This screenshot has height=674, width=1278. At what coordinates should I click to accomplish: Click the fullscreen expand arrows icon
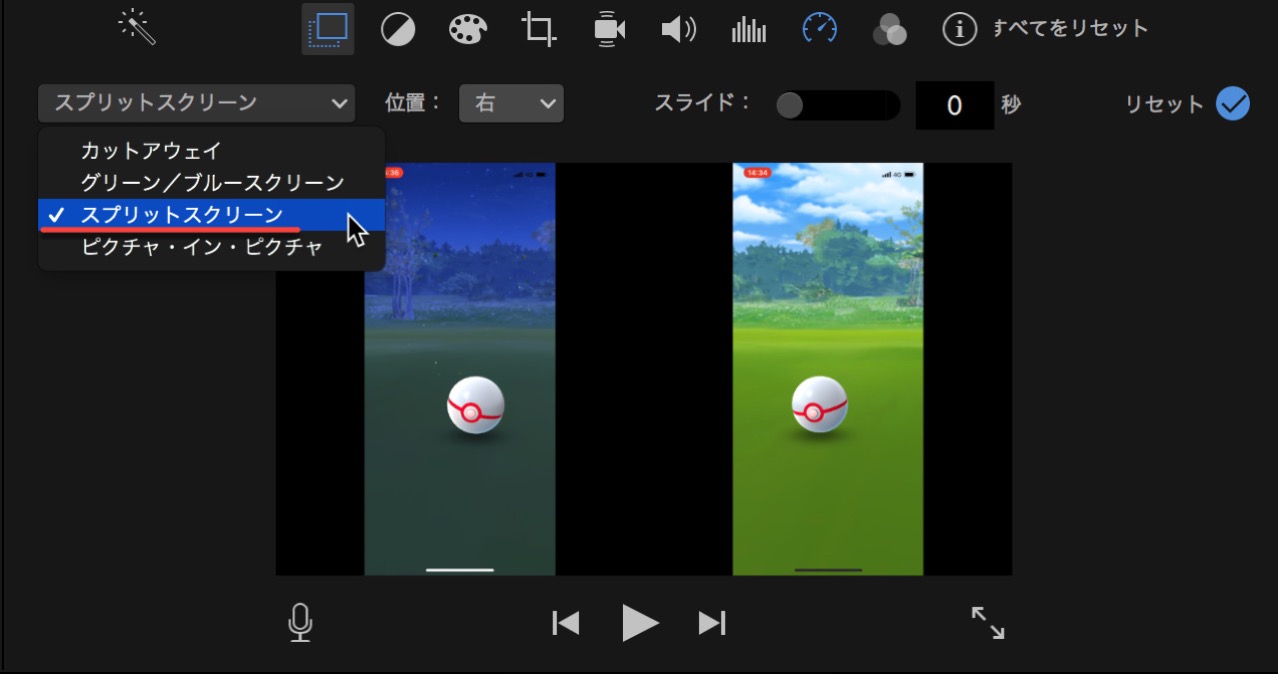point(988,623)
